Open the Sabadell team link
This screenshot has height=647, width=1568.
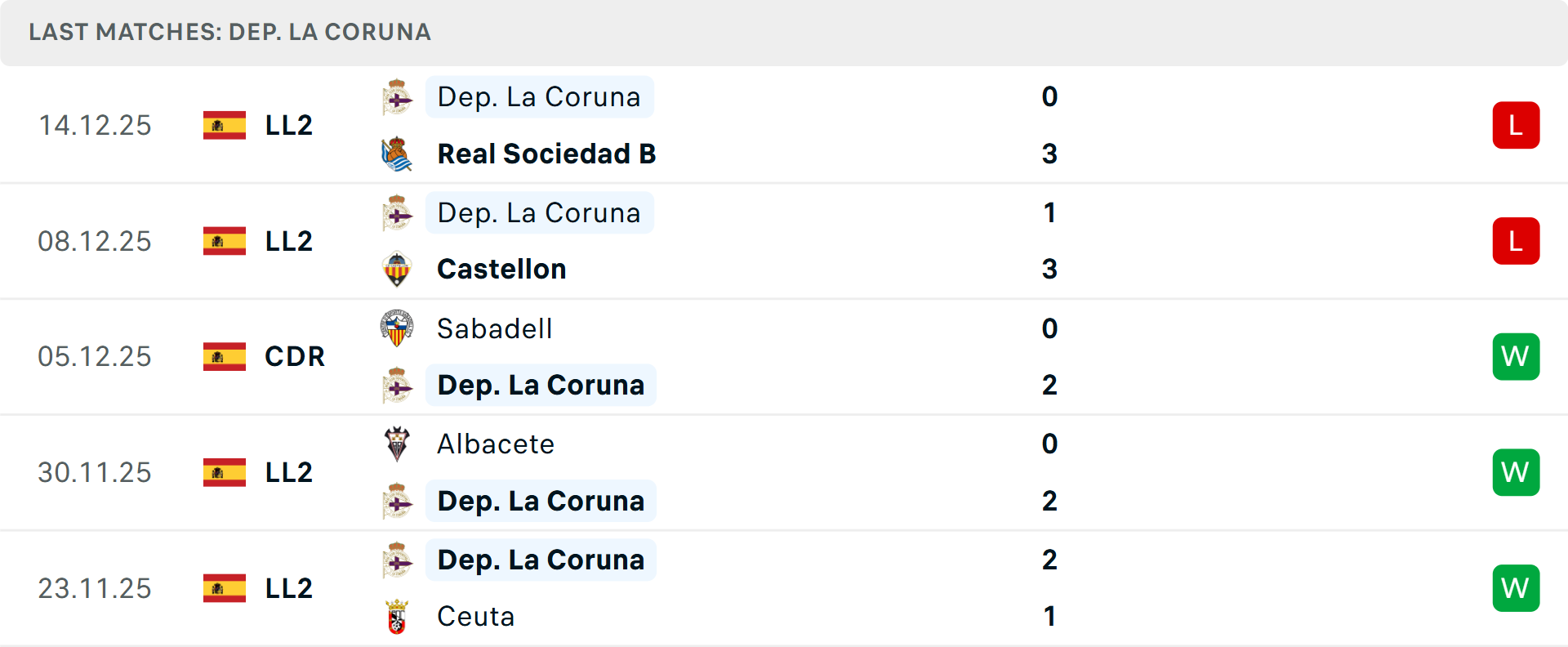[495, 328]
